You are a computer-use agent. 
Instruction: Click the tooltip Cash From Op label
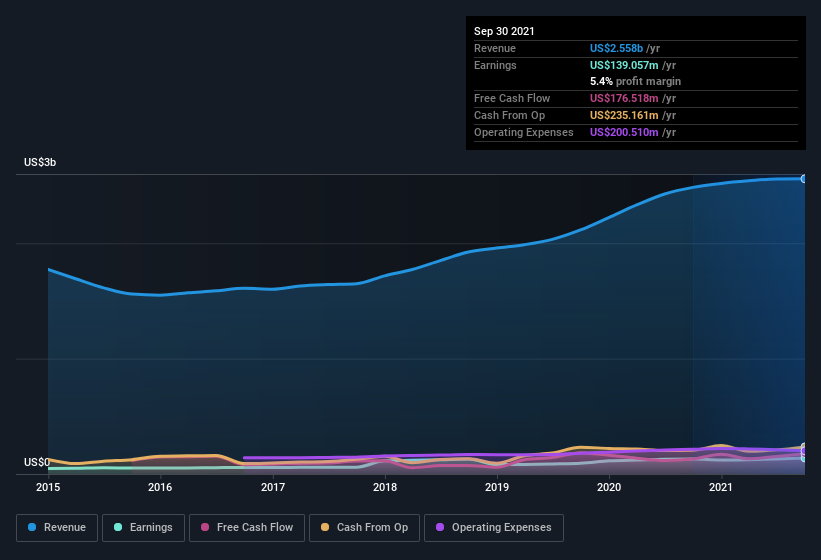(509, 115)
